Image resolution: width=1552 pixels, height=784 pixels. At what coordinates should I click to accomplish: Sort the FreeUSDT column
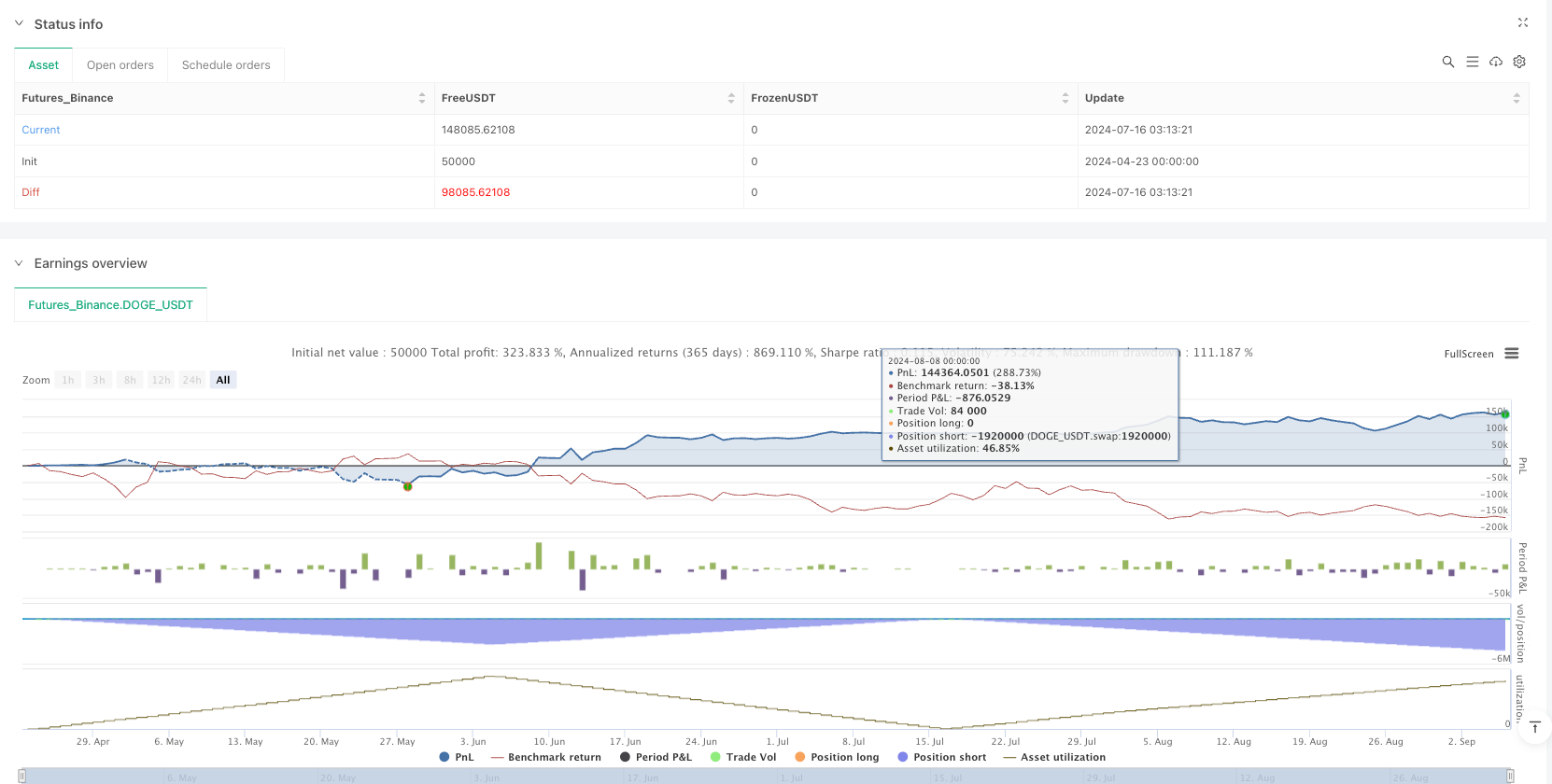731,98
